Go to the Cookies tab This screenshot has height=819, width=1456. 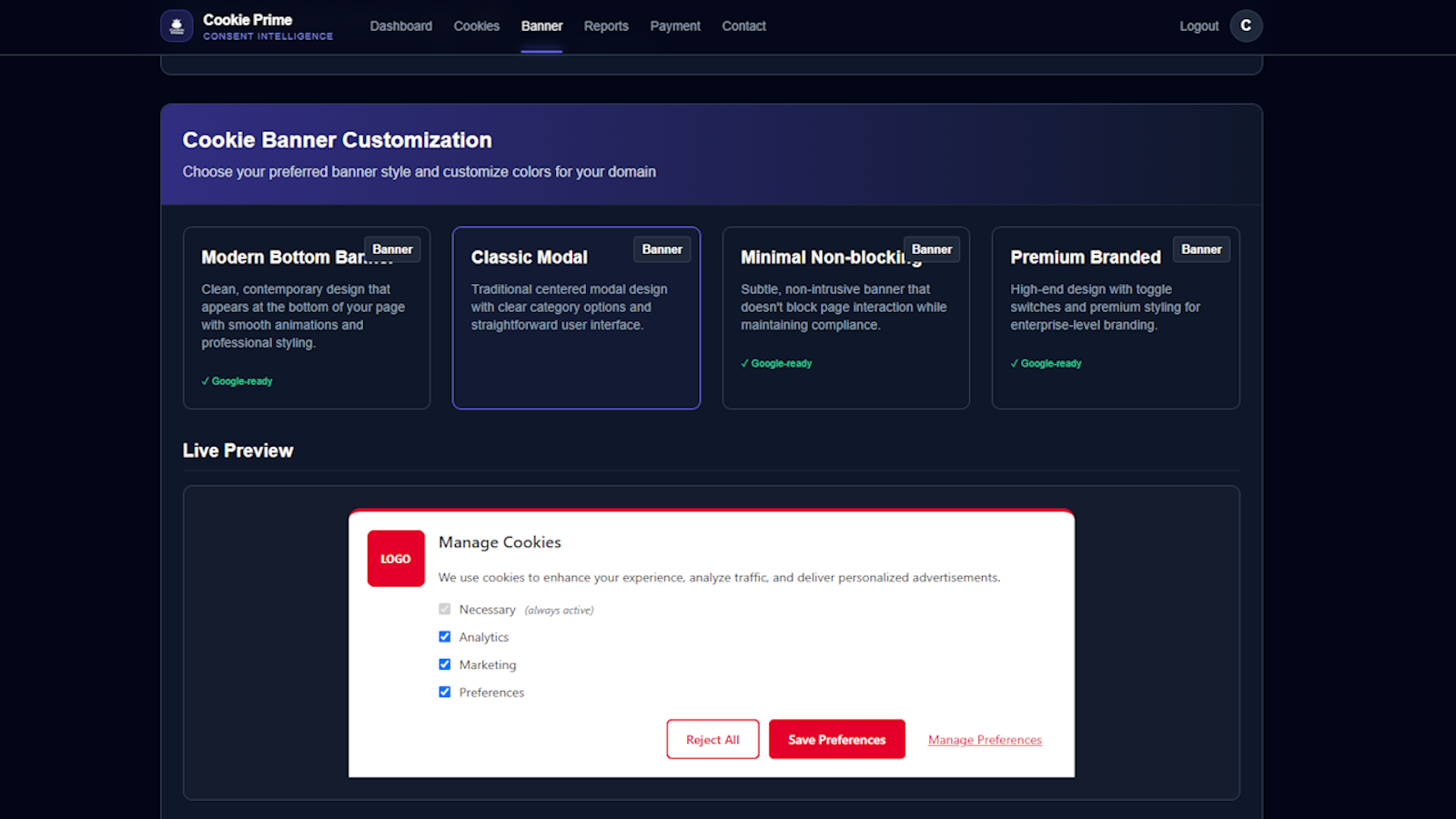(x=477, y=26)
